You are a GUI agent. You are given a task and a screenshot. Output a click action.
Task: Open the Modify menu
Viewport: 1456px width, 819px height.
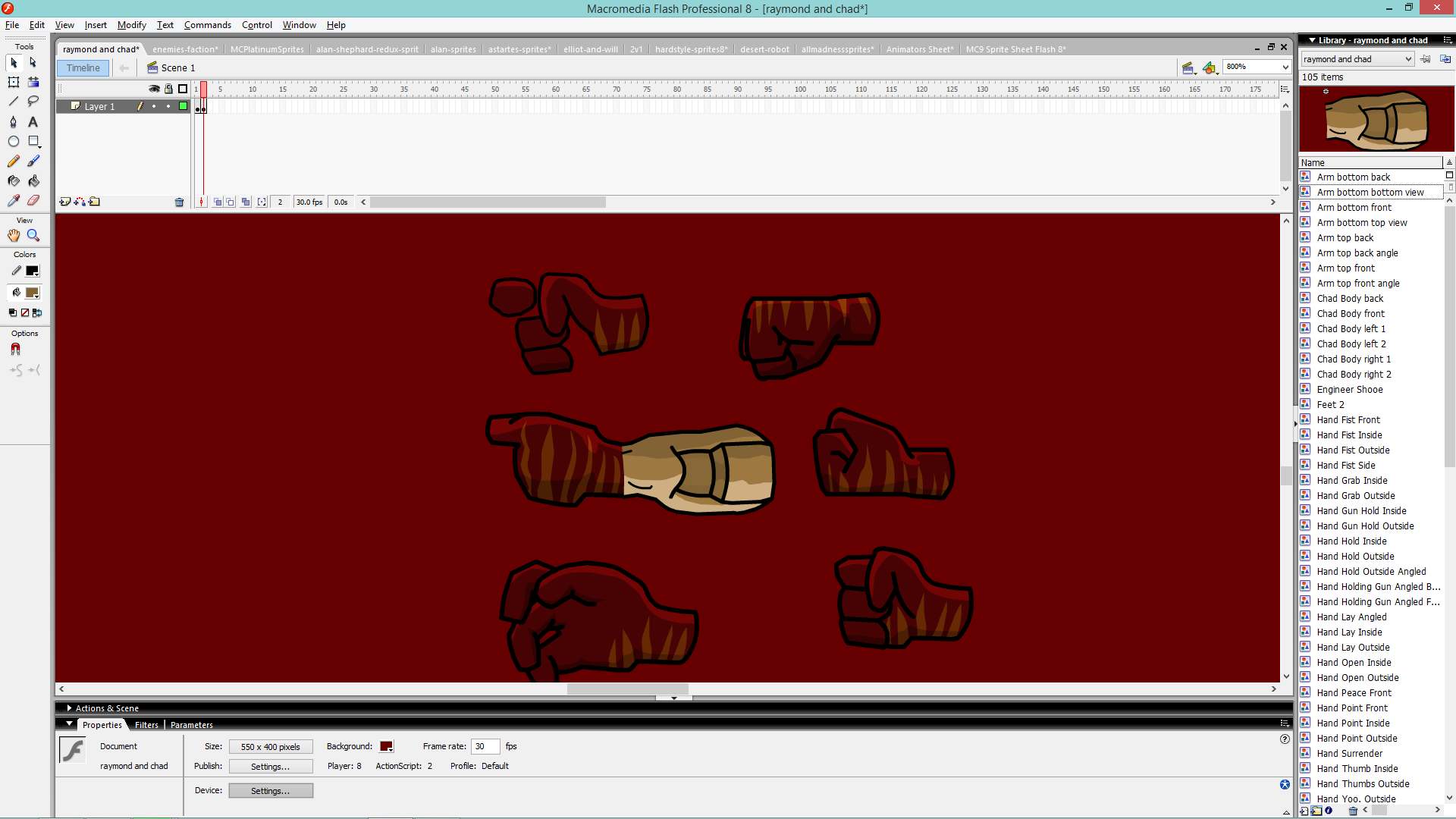[131, 25]
